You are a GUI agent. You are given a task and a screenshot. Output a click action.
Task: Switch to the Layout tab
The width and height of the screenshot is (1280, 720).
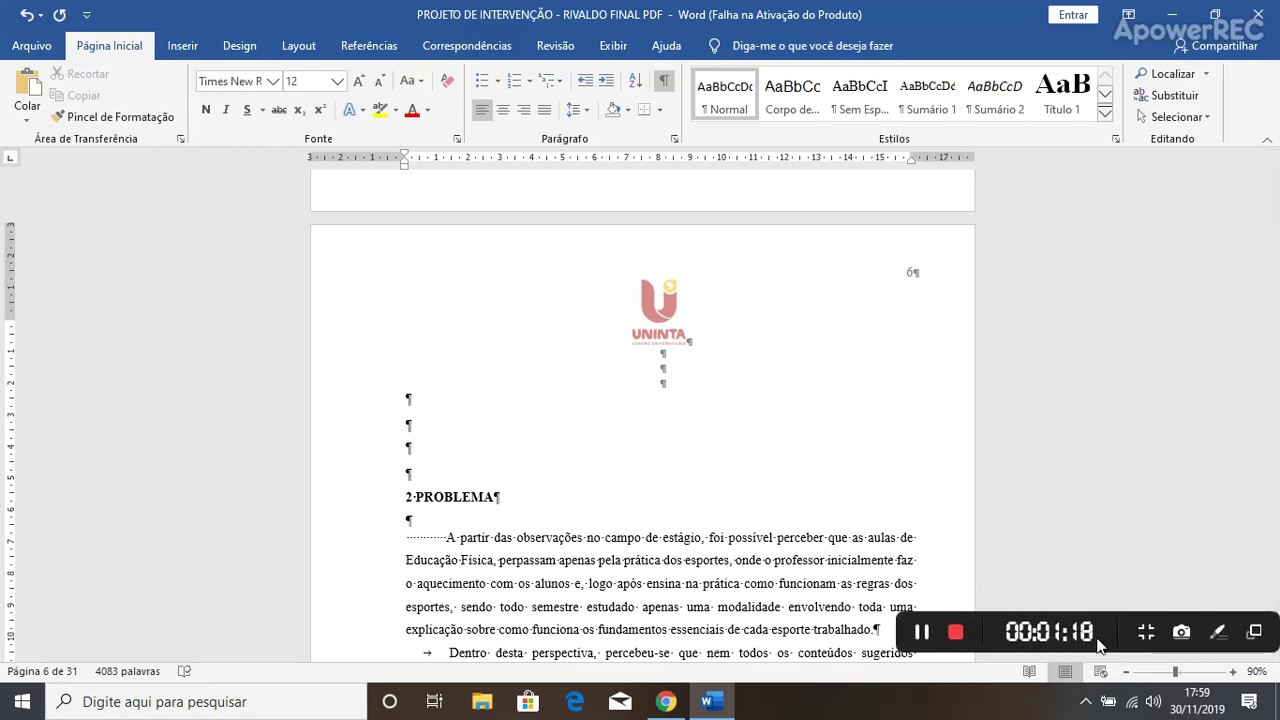(x=298, y=46)
